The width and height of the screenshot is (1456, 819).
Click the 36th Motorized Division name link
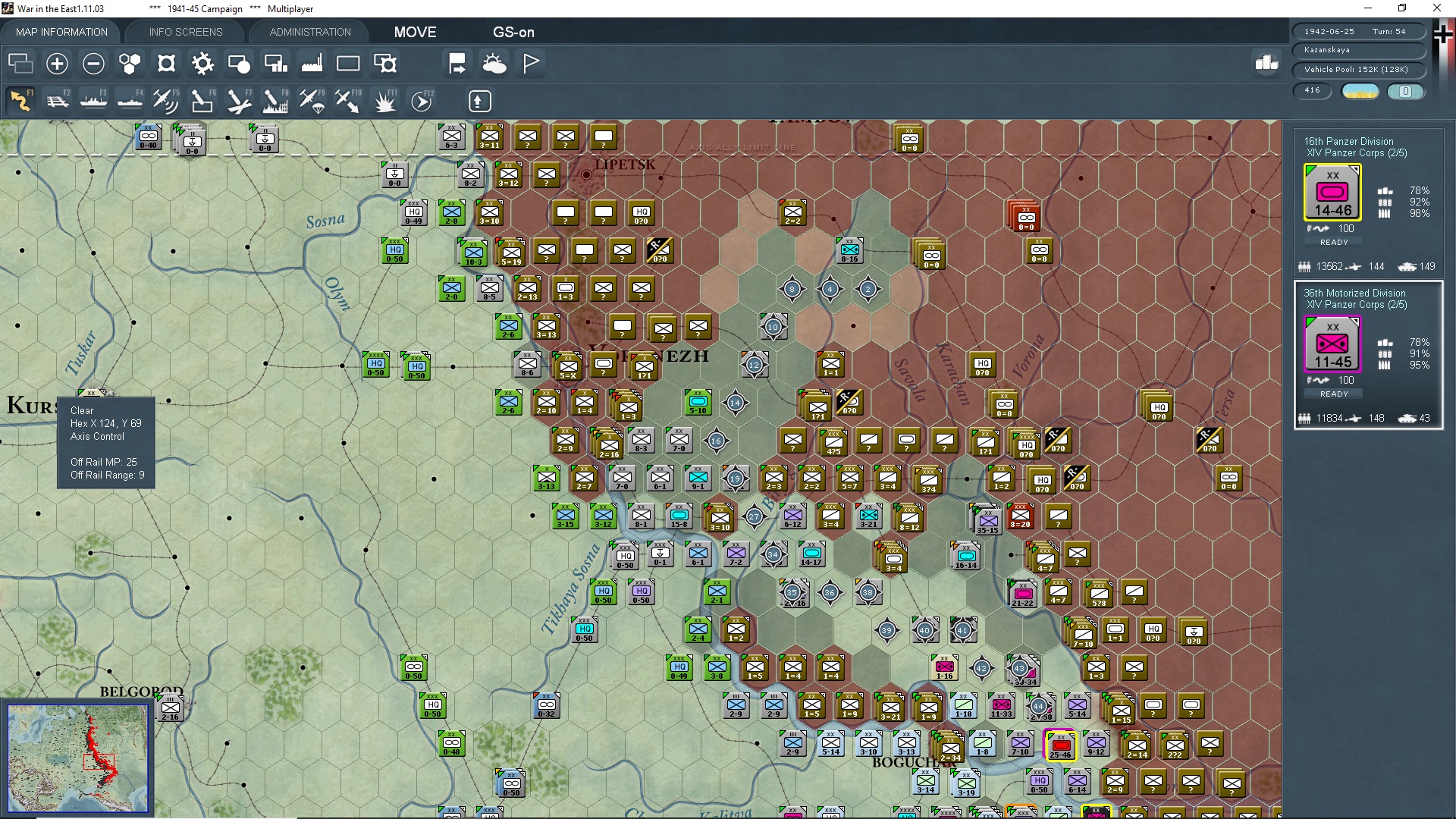coord(1354,293)
